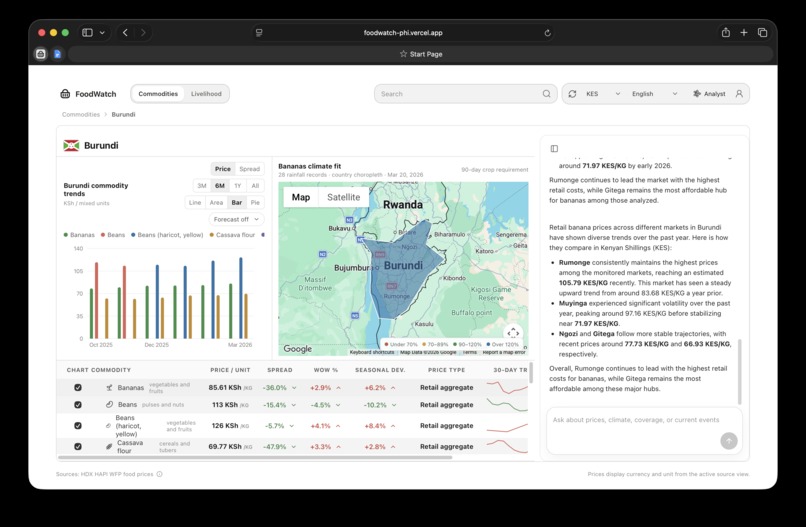Select the Bar chart type button

click(x=236, y=203)
